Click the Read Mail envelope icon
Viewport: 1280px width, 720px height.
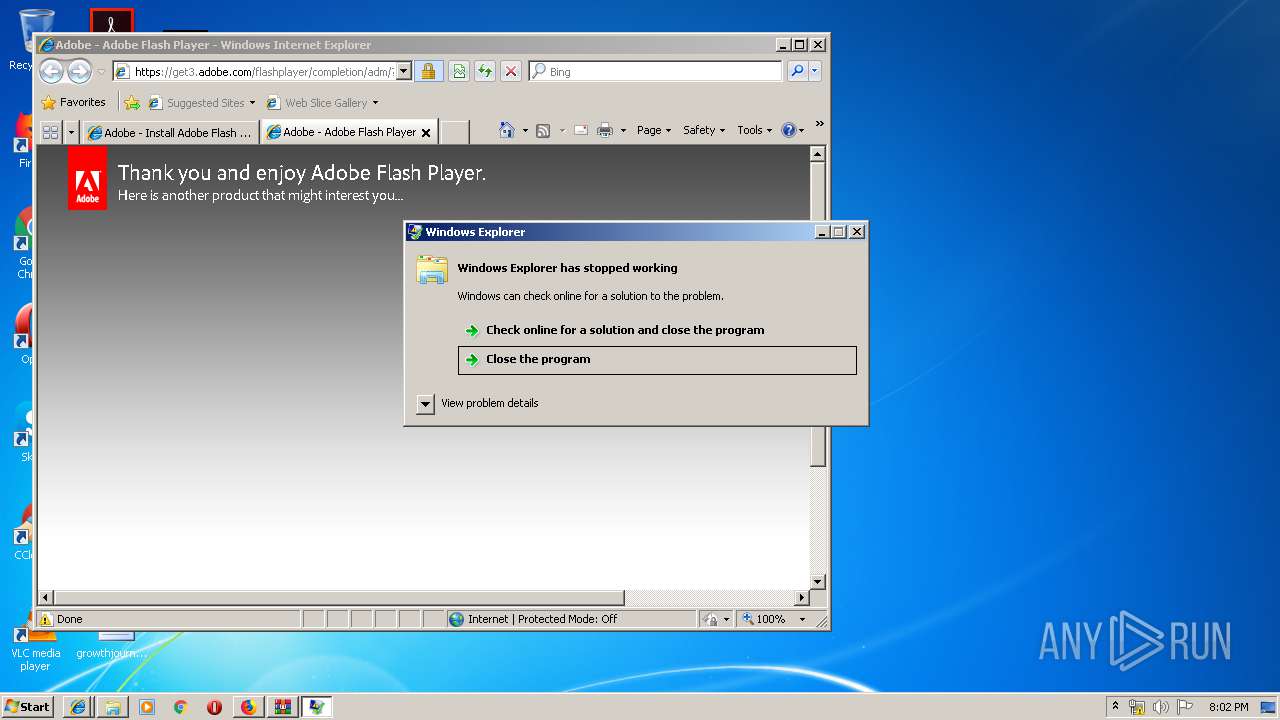[580, 130]
